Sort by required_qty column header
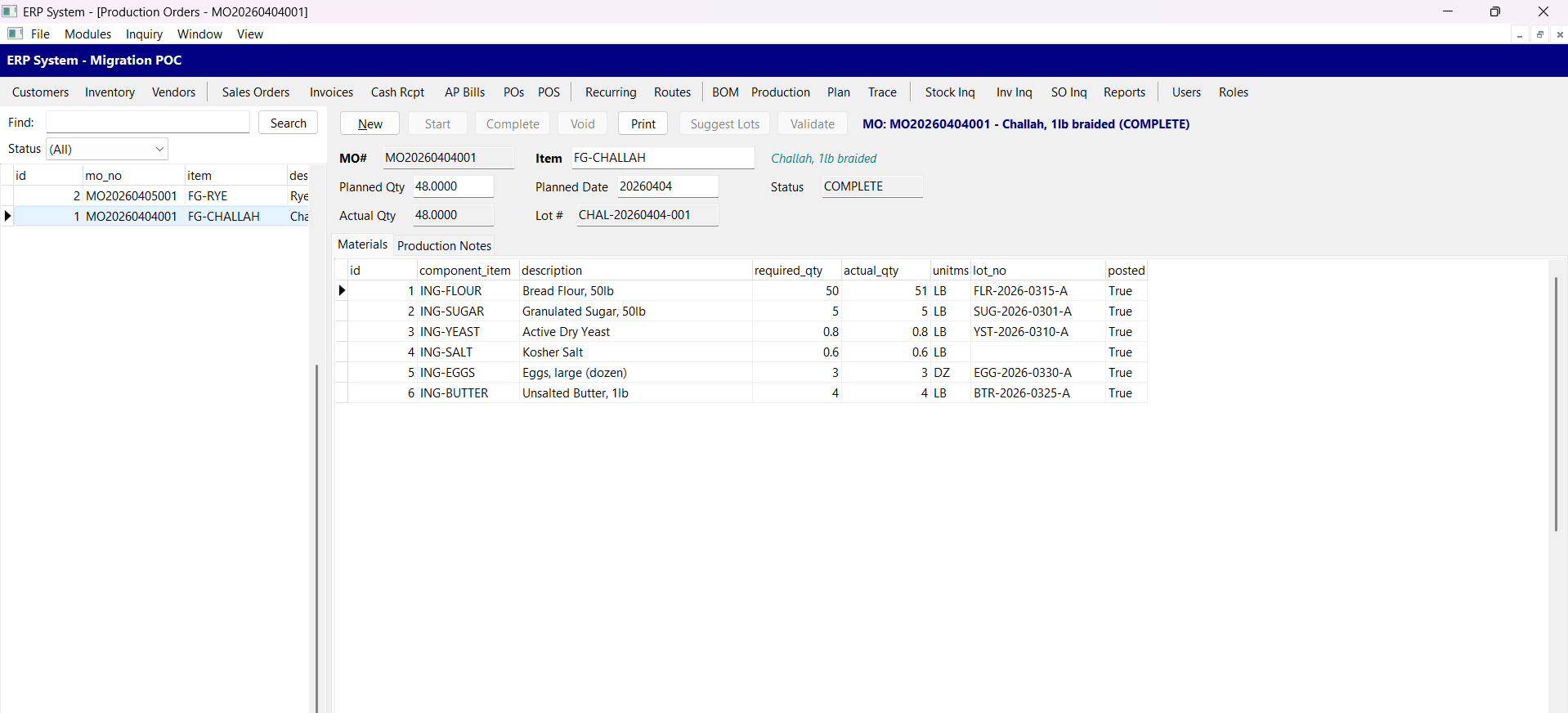 click(x=796, y=271)
